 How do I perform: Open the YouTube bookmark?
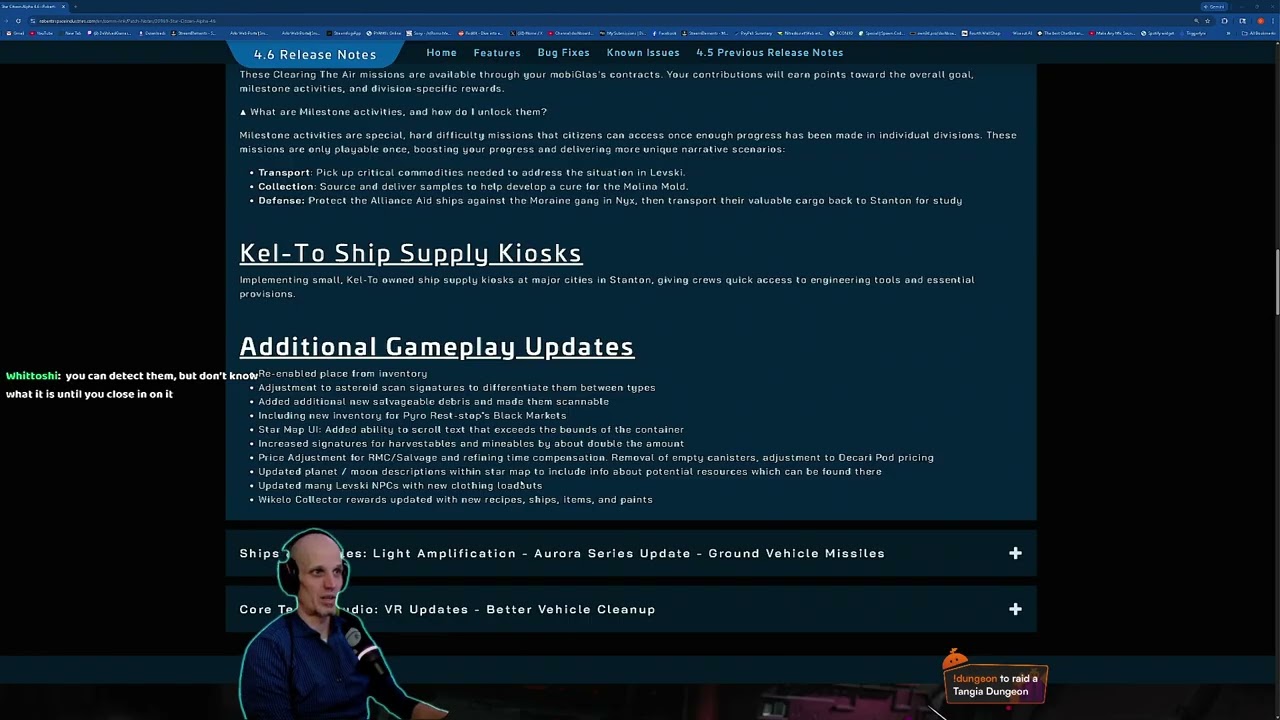(x=42, y=33)
